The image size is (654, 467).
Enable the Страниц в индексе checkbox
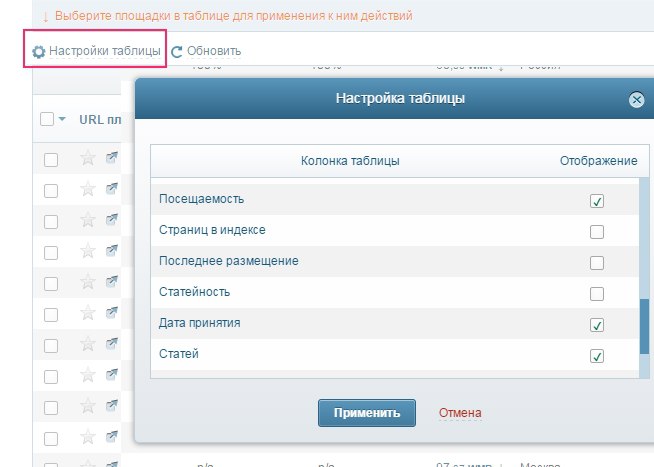tap(597, 232)
